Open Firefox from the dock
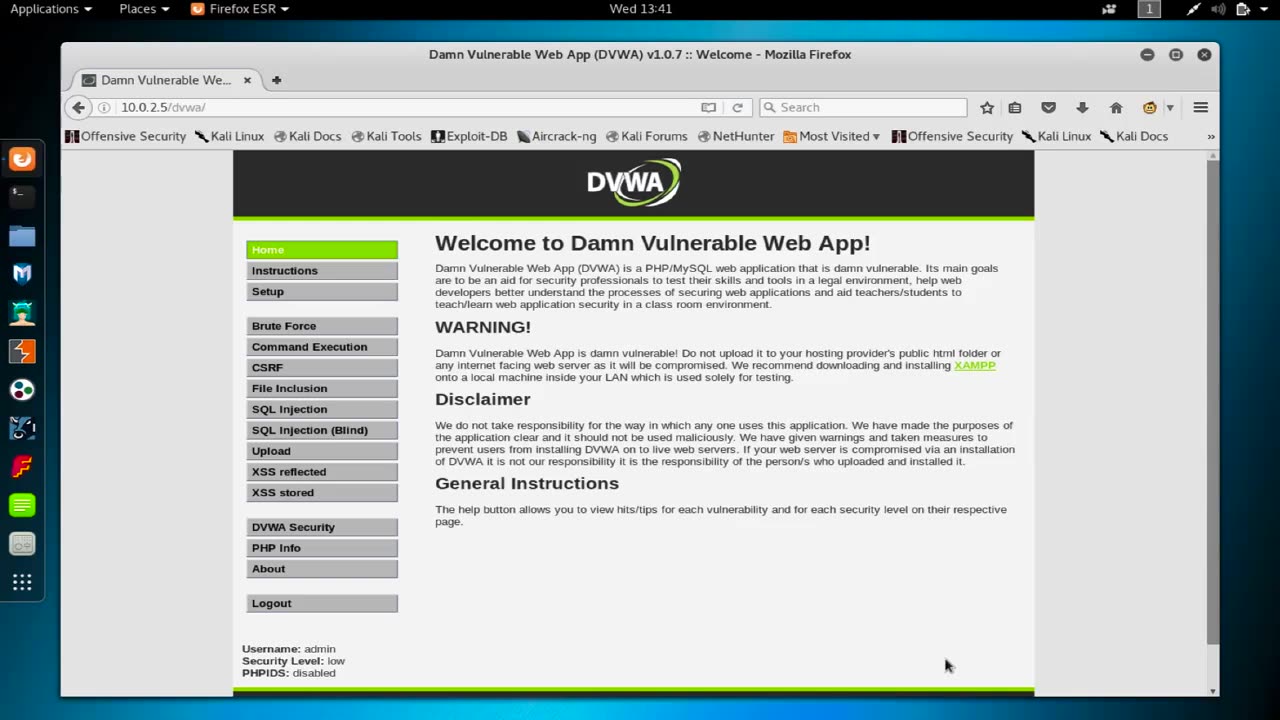The width and height of the screenshot is (1280, 720). pyautogui.click(x=22, y=159)
